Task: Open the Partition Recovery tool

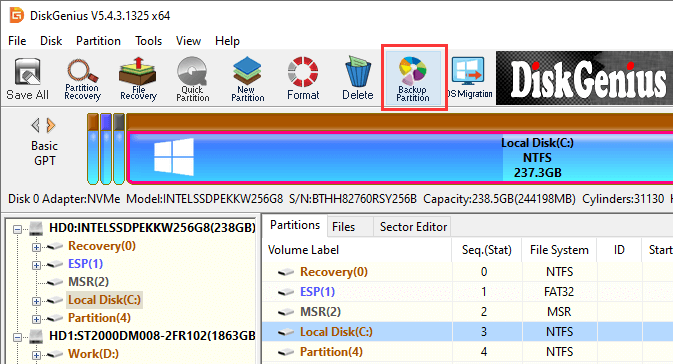Action: click(82, 79)
